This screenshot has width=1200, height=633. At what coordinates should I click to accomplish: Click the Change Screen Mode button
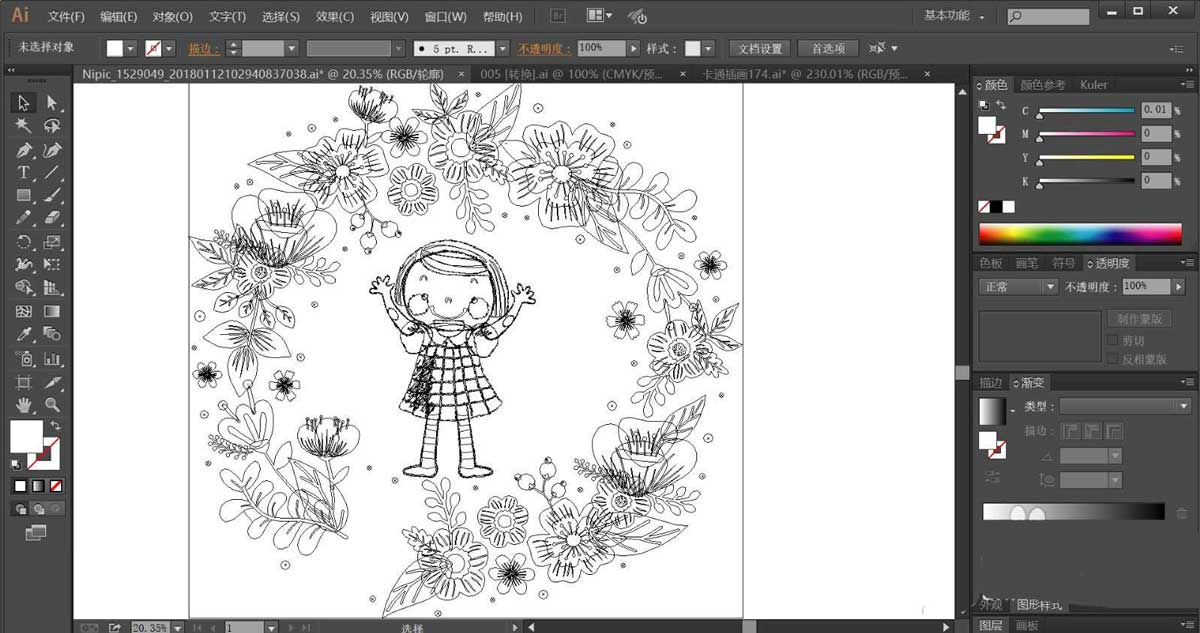coord(36,534)
